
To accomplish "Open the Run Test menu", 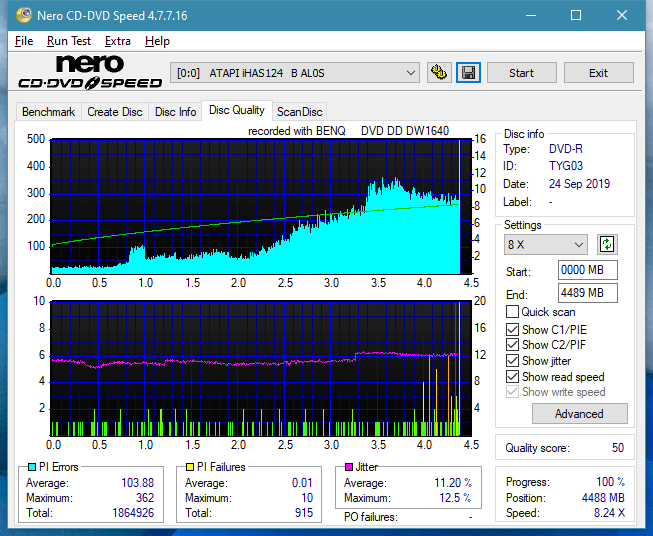I will click(69, 41).
